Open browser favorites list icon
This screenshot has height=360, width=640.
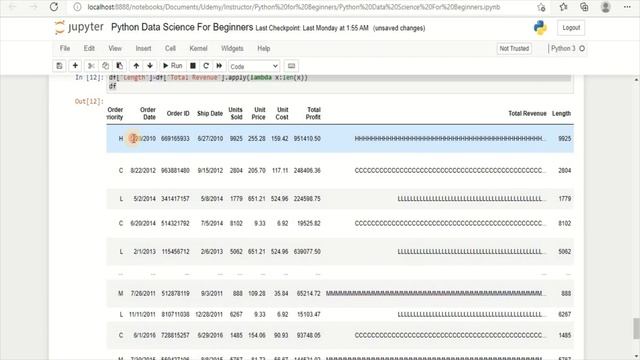[563, 7]
